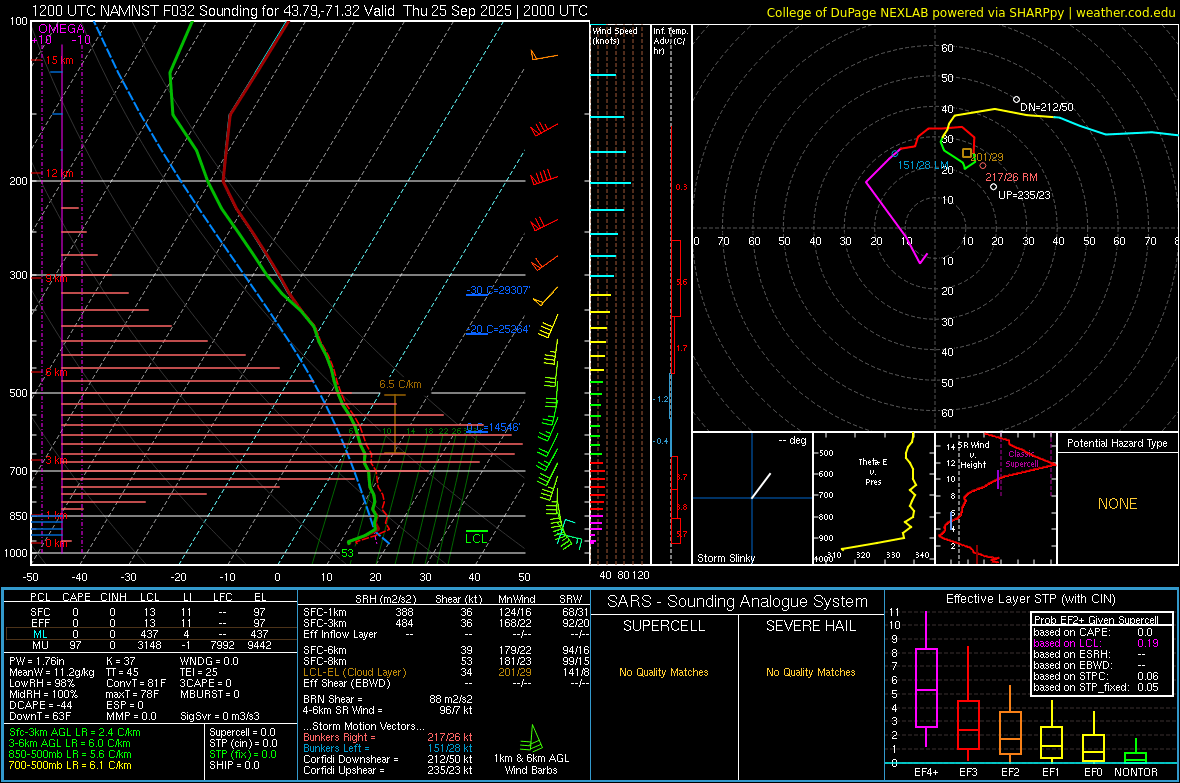
Task: Click the Corfidi Upshear line
Action: (388, 770)
